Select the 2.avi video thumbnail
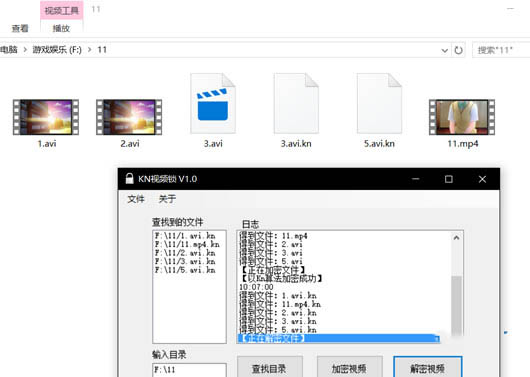Viewport: 530px width, 377px height. pos(129,117)
